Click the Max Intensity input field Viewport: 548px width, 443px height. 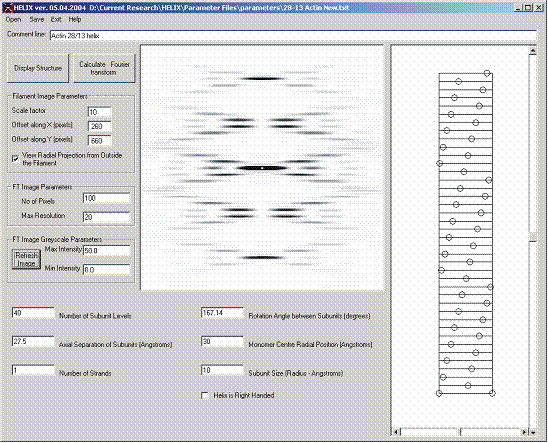pyautogui.click(x=107, y=250)
